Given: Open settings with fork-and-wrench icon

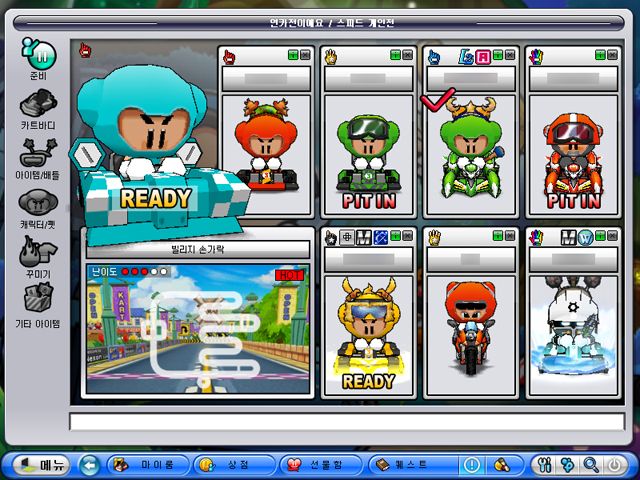Looking at the screenshot, I should 545,465.
